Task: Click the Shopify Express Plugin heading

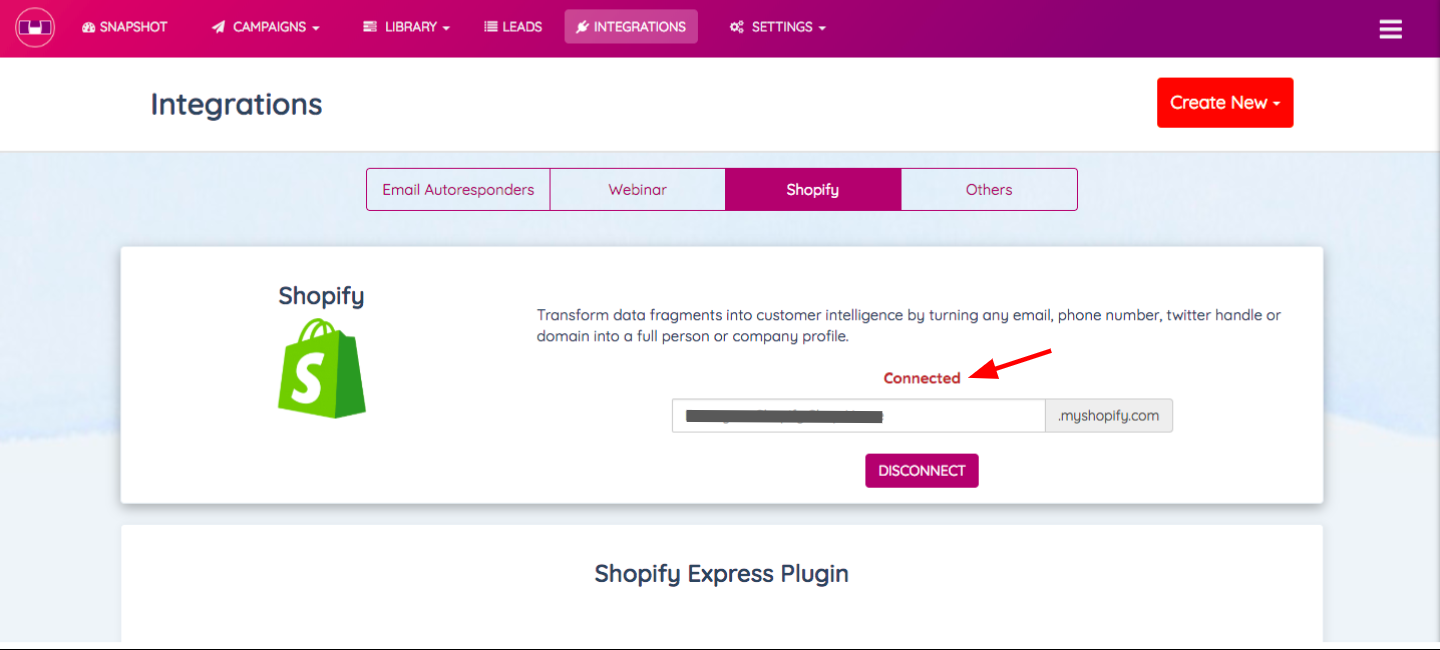Action: 722,574
